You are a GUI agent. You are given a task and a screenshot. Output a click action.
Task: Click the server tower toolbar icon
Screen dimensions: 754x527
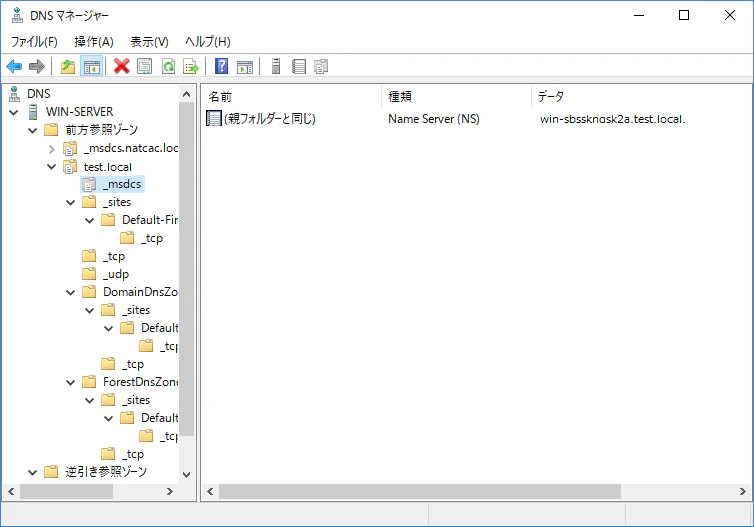point(276,66)
